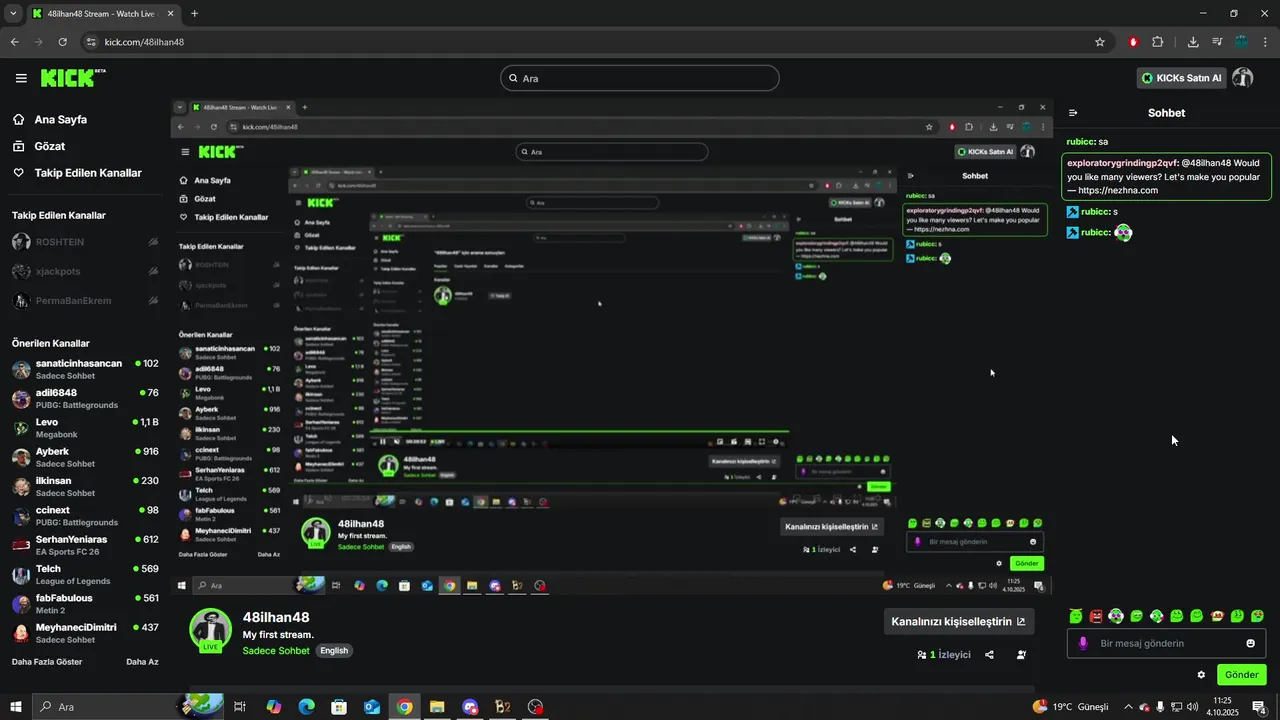The width and height of the screenshot is (1280, 720).
Task: Open MeyhaneciDimitri recommended channel
Action: (x=85, y=633)
